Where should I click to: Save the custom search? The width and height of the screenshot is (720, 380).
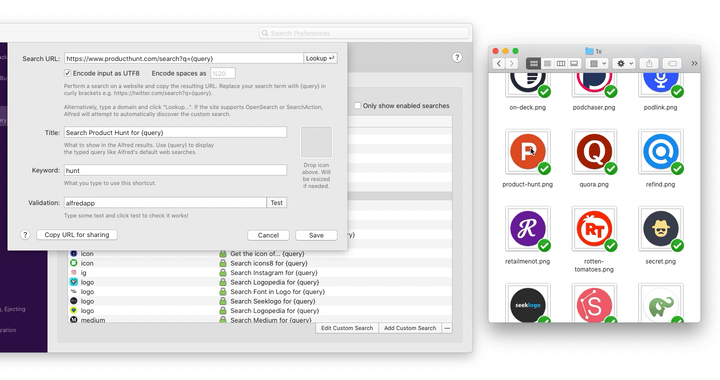[316, 235]
